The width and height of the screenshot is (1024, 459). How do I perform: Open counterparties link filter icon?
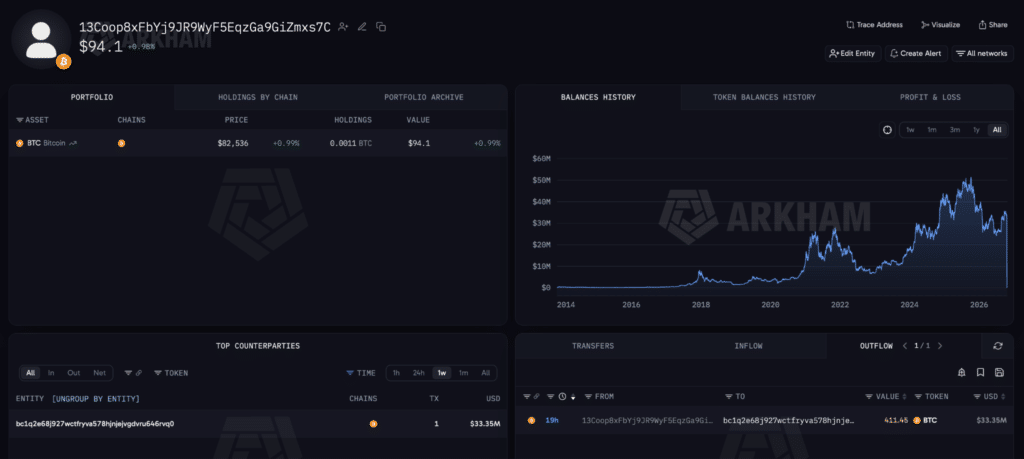click(x=133, y=373)
